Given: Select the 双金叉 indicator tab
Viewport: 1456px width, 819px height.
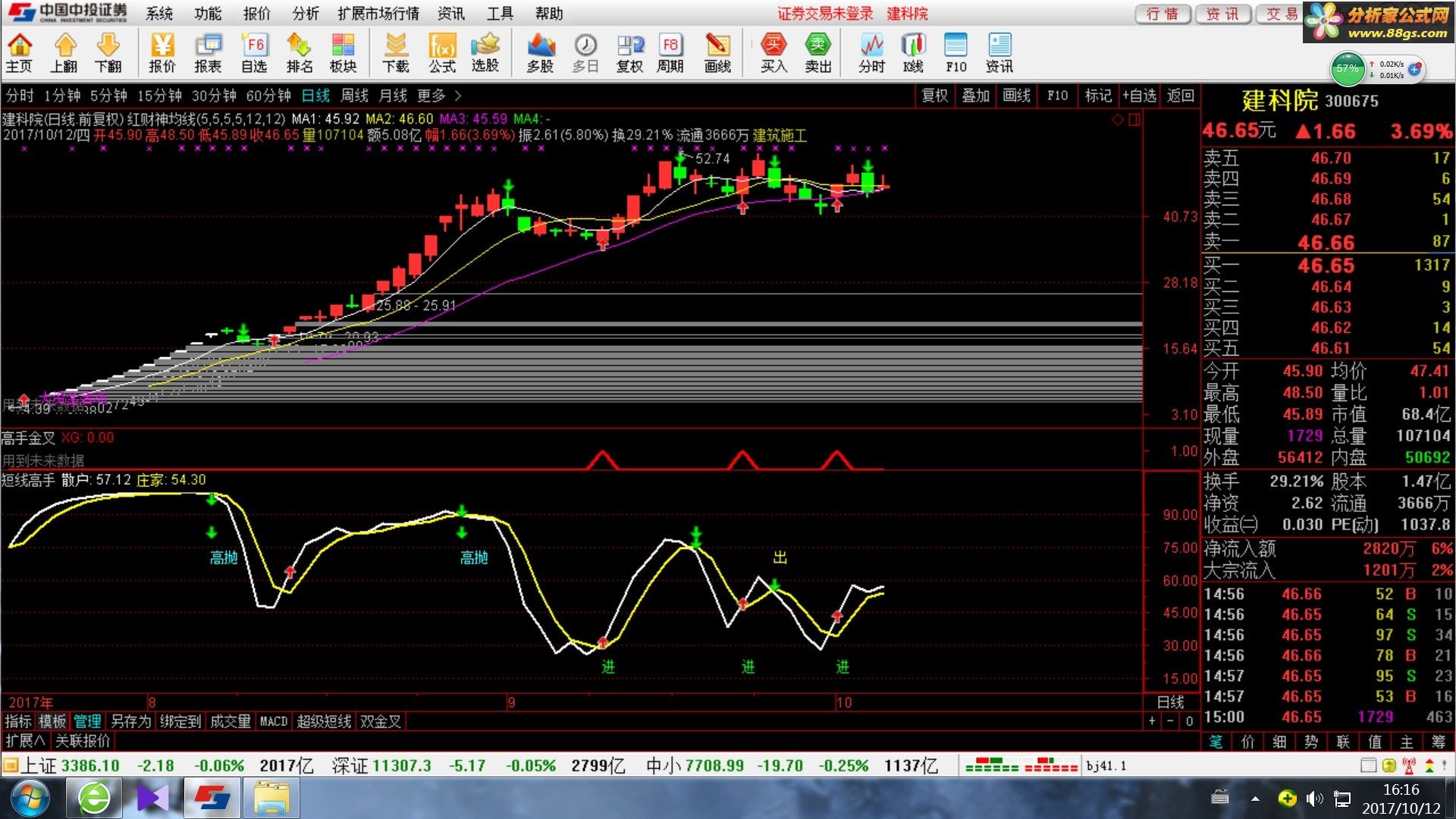Looking at the screenshot, I should pyautogui.click(x=380, y=721).
